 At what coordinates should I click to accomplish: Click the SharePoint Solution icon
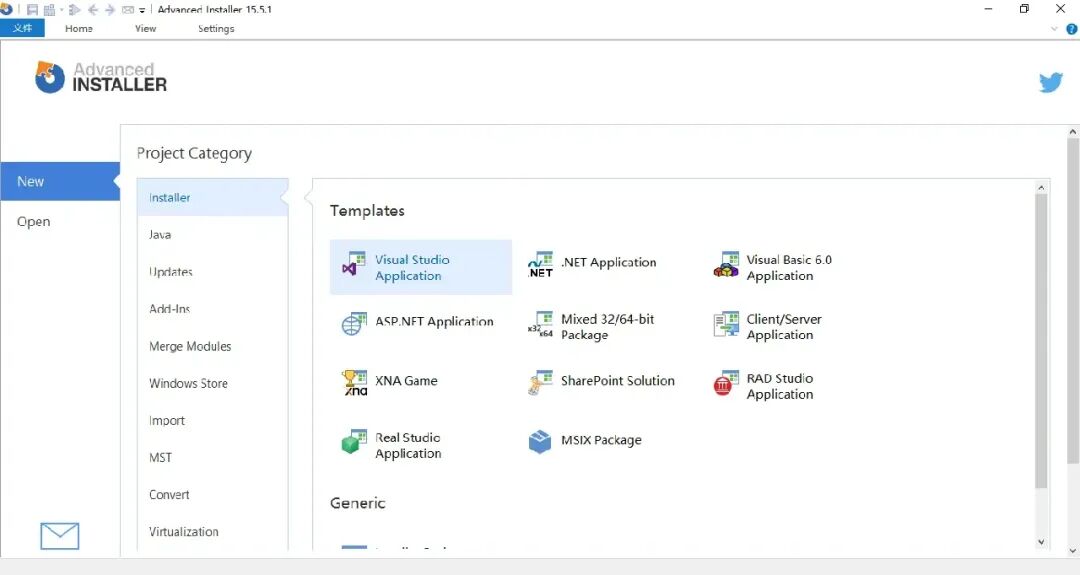pyautogui.click(x=540, y=383)
